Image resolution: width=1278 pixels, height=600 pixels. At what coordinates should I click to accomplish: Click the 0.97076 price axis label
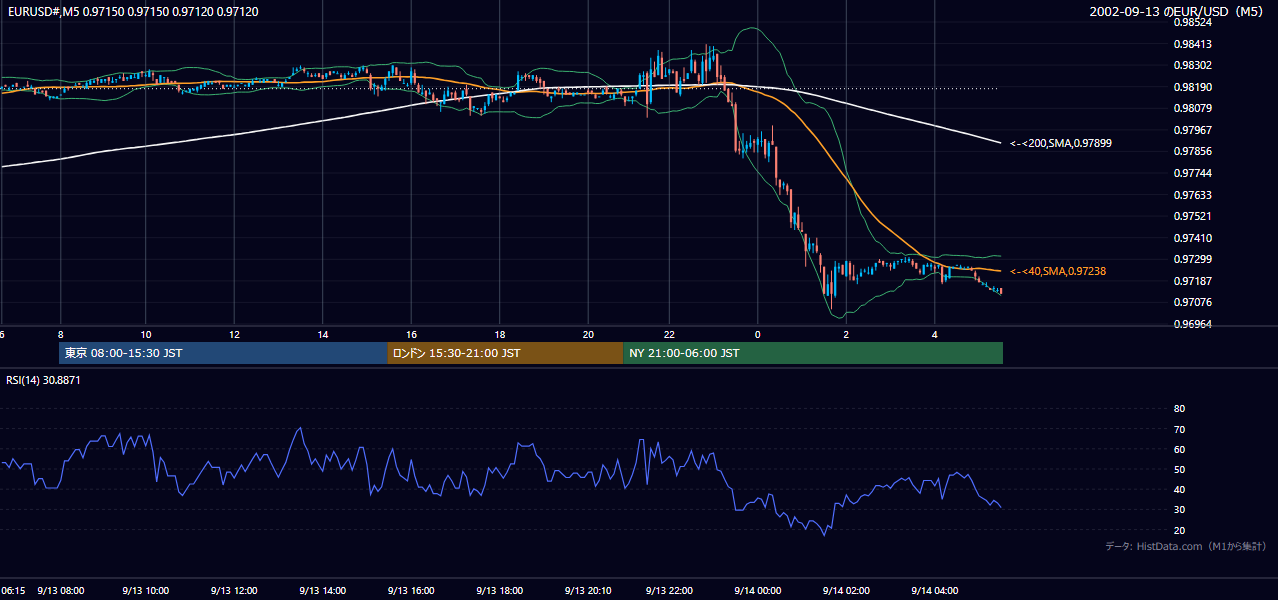tap(1193, 302)
